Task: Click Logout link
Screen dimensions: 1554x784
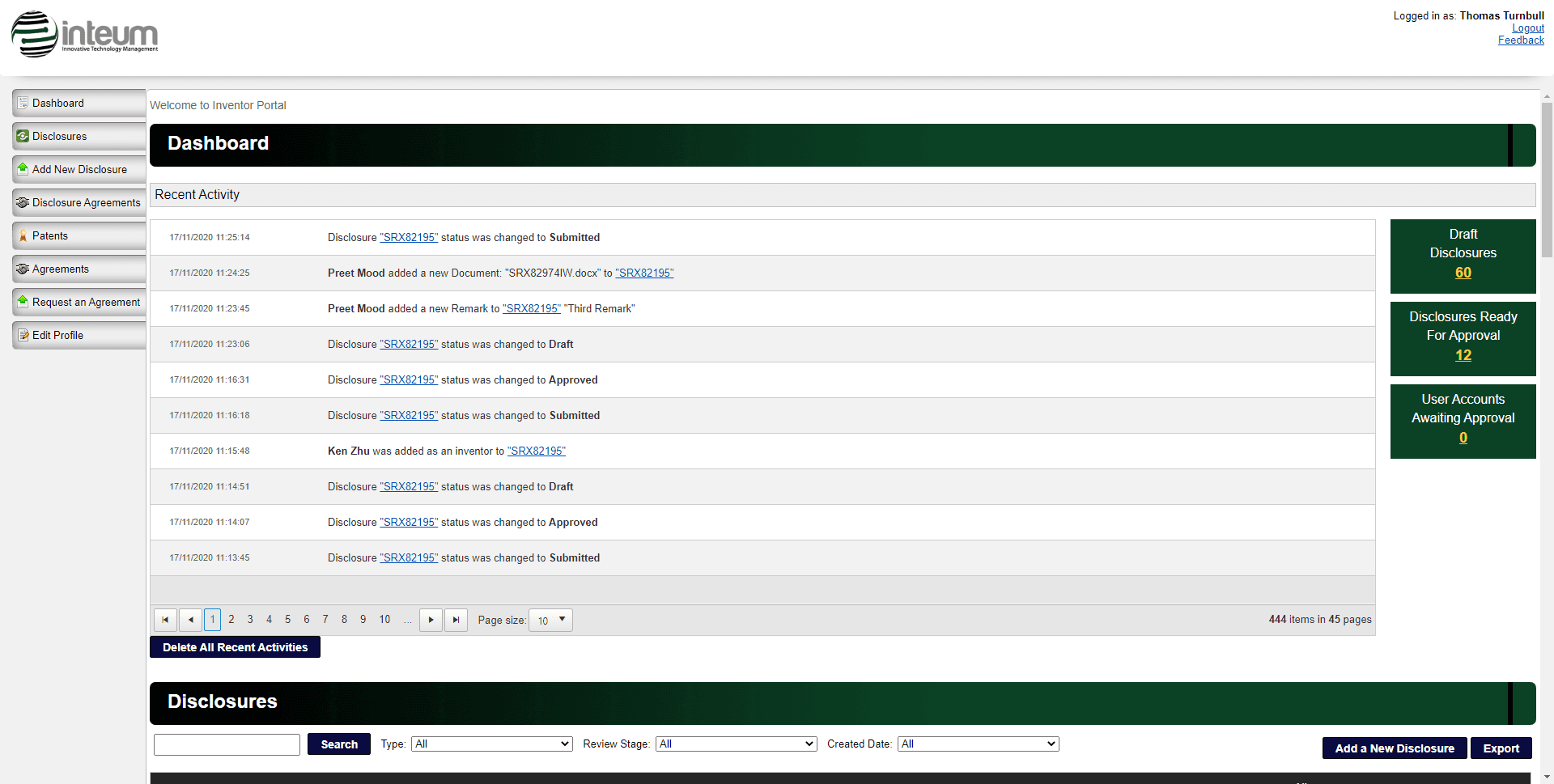Action: 1527,28
